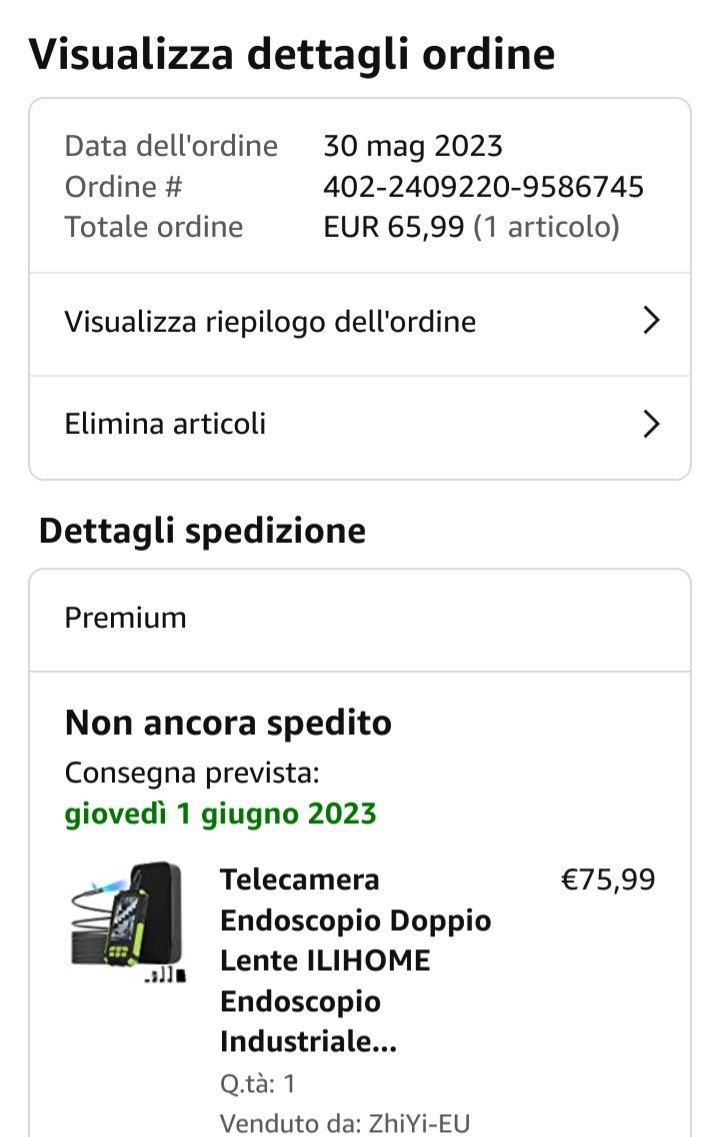The width and height of the screenshot is (720, 1137).
Task: Click the Visualizza dettagli ordine page title
Action: point(291,53)
